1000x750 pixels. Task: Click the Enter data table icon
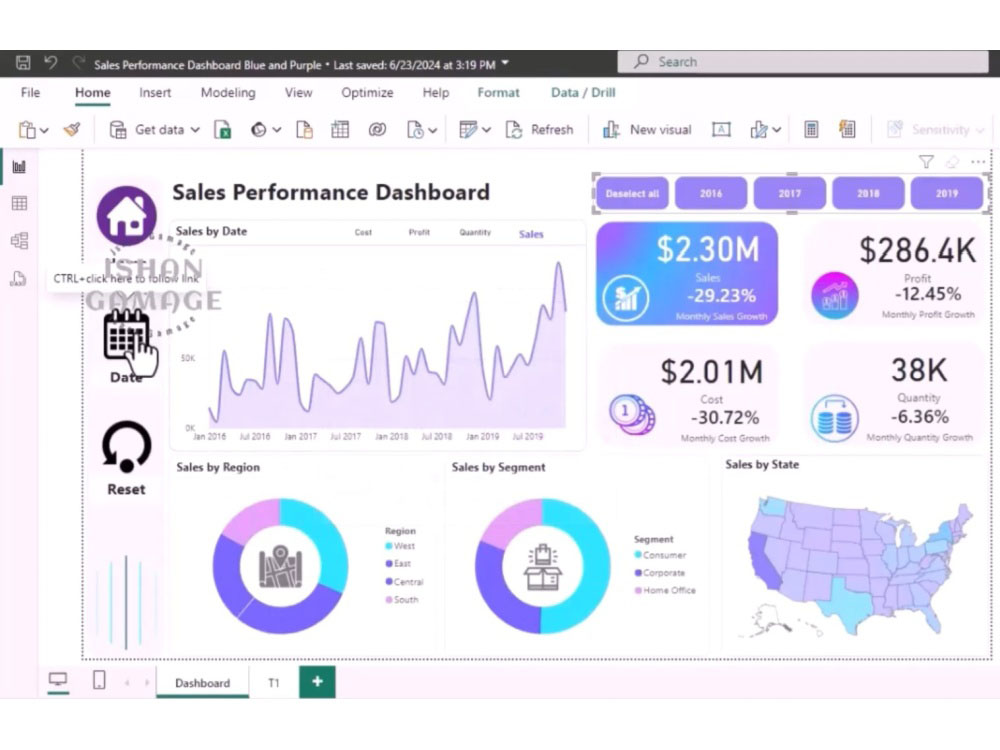tap(340, 129)
